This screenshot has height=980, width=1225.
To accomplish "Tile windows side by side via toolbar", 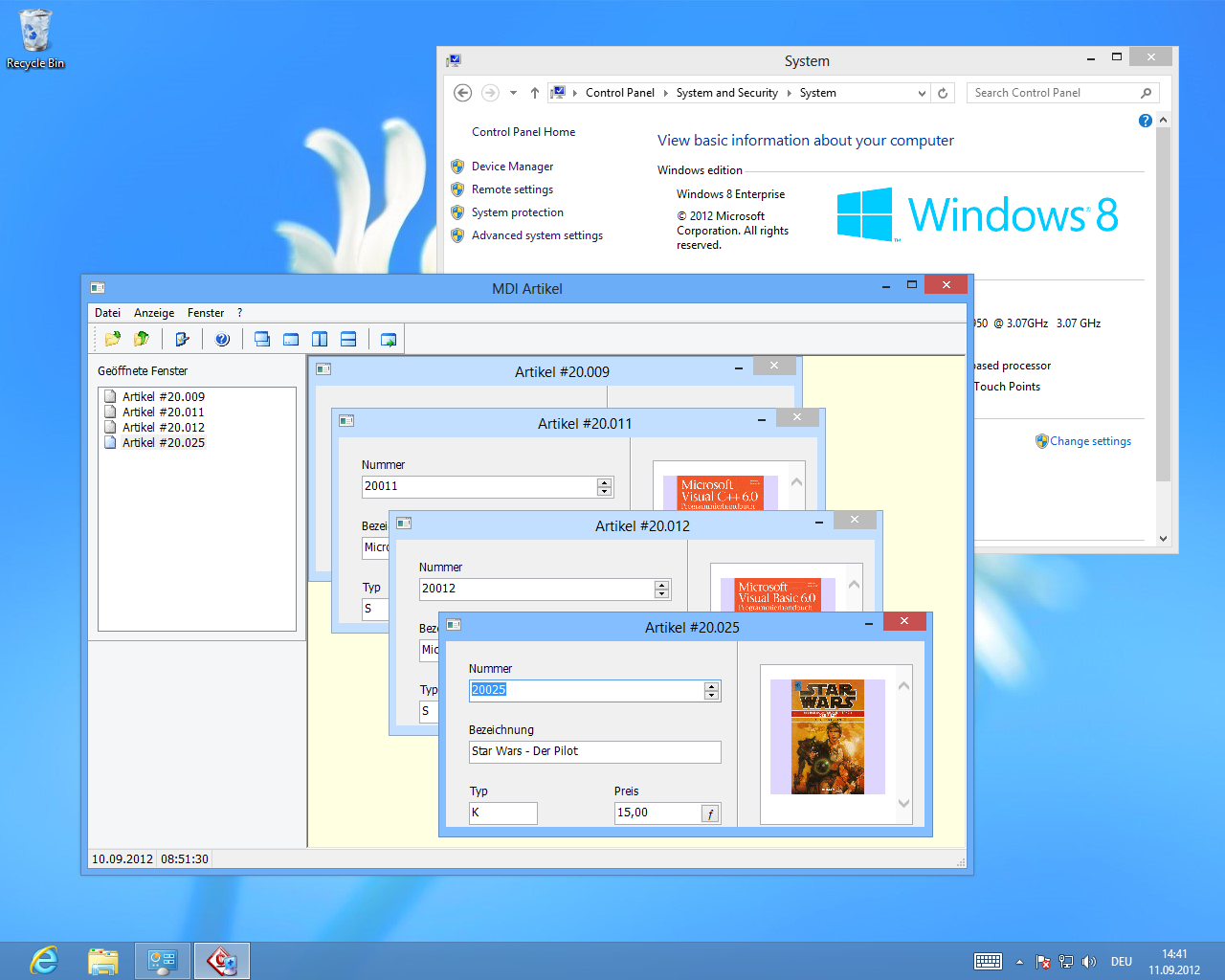I will coord(320,339).
